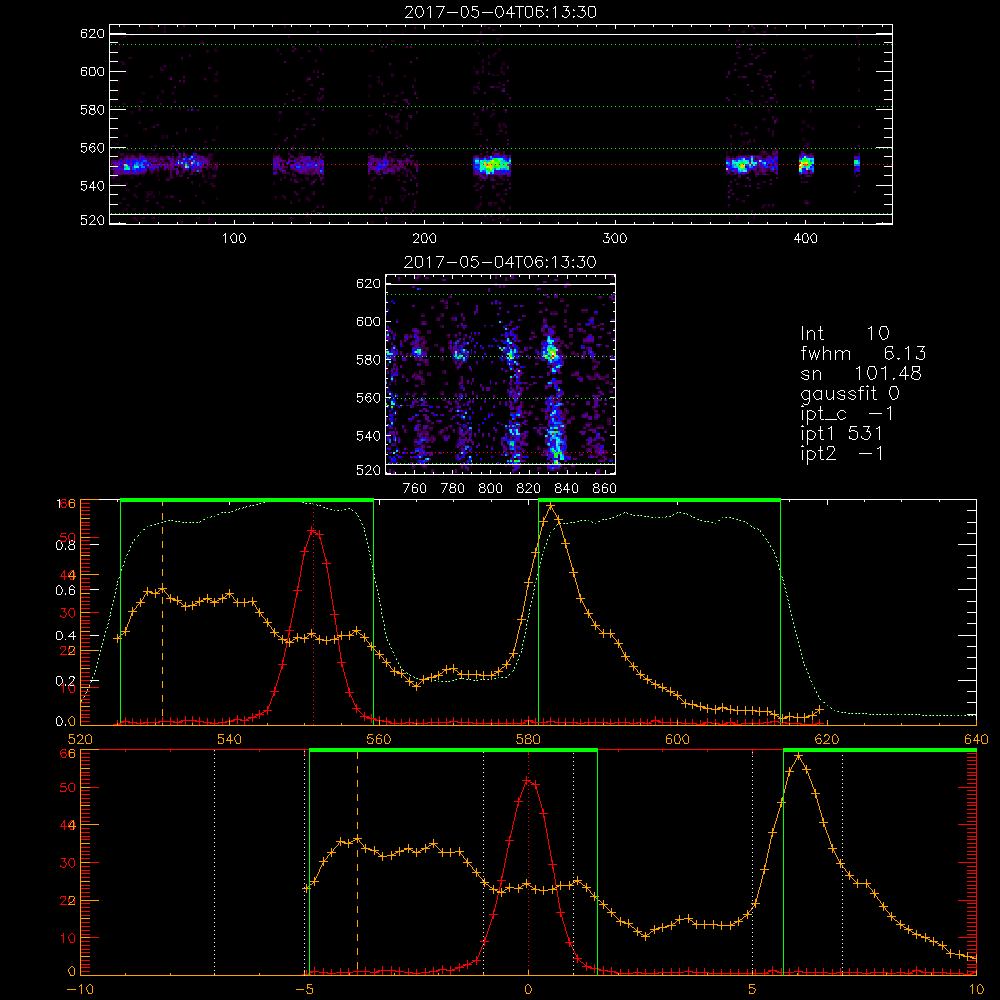Click the bright blob at x=400 in wide spectrogram
The image size is (1000, 1000).
(x=806, y=164)
